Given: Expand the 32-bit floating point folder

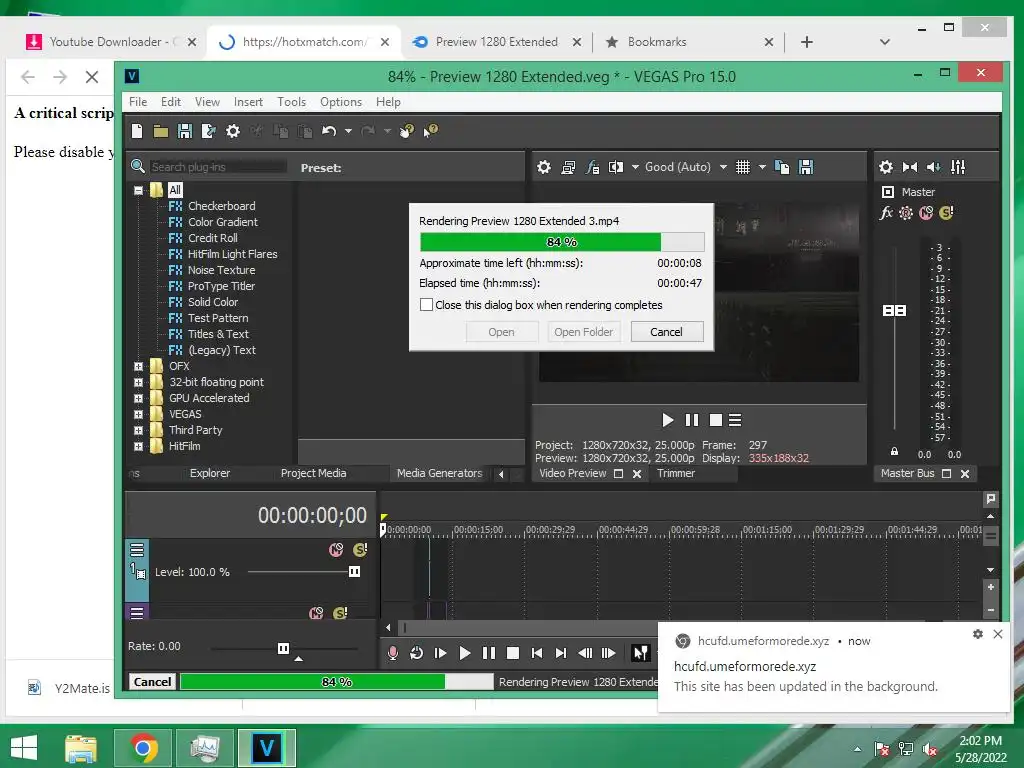Looking at the screenshot, I should (x=138, y=383).
